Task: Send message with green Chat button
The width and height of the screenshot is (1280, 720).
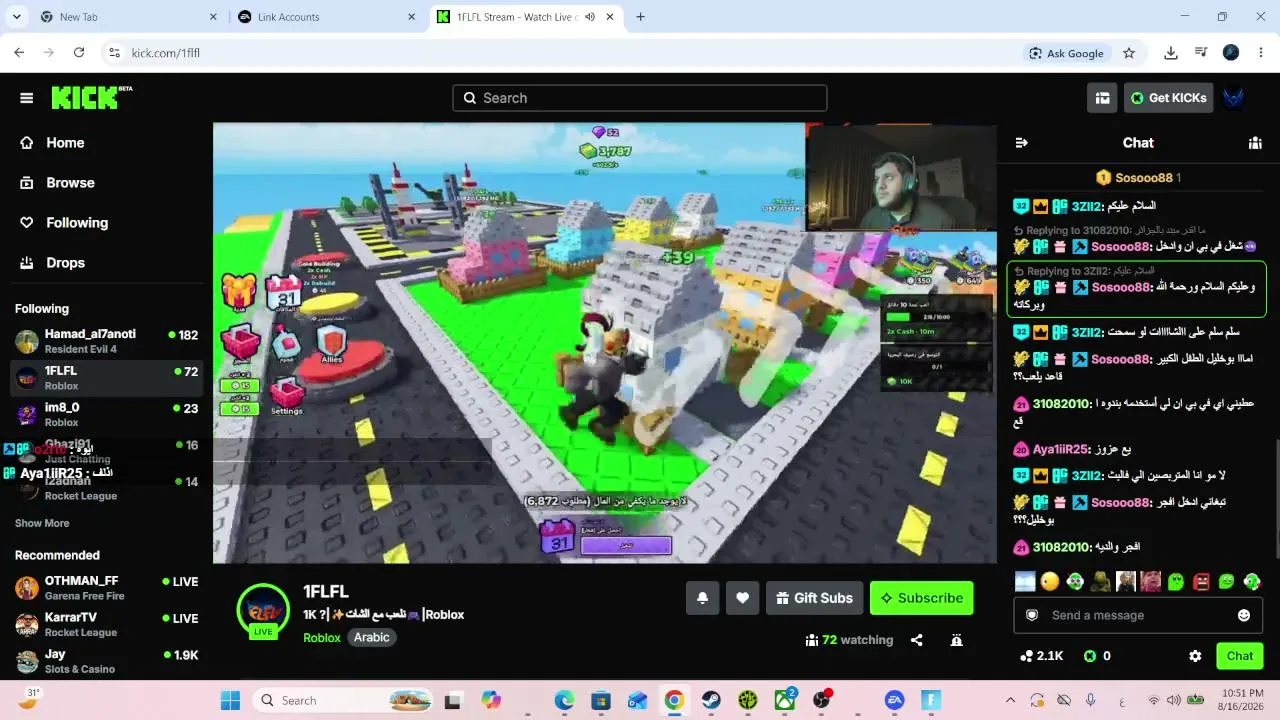Action: point(1240,656)
